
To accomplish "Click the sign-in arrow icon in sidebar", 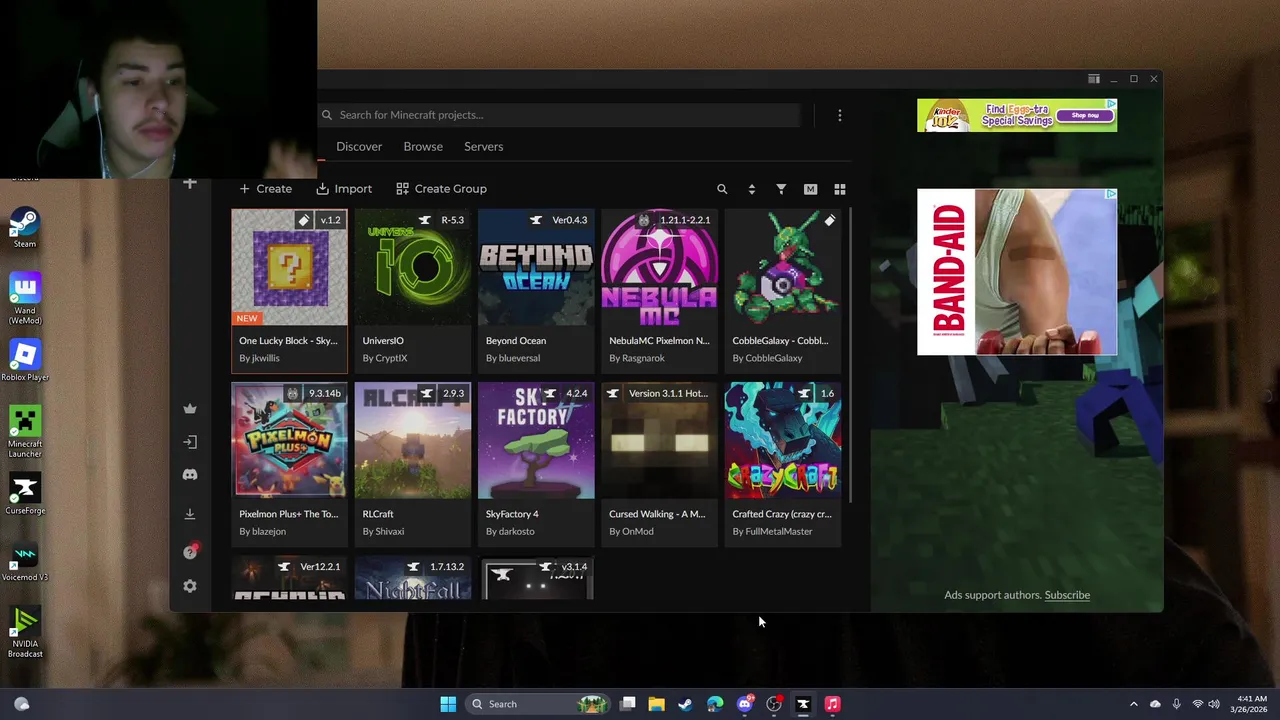I will click(x=190, y=442).
